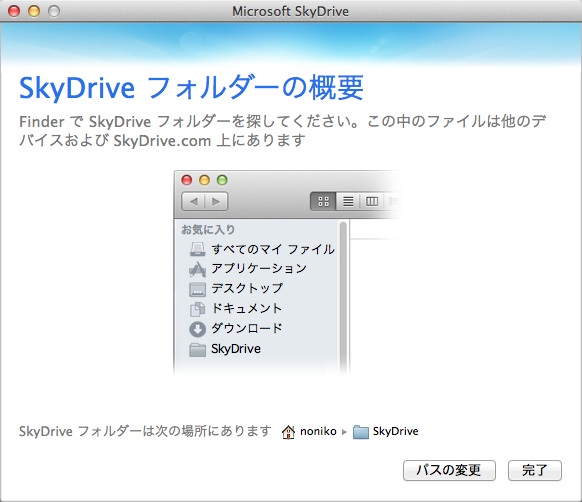This screenshot has height=502, width=582.
Task: Close the Microsoft SkyDrive window
Action: [14, 11]
